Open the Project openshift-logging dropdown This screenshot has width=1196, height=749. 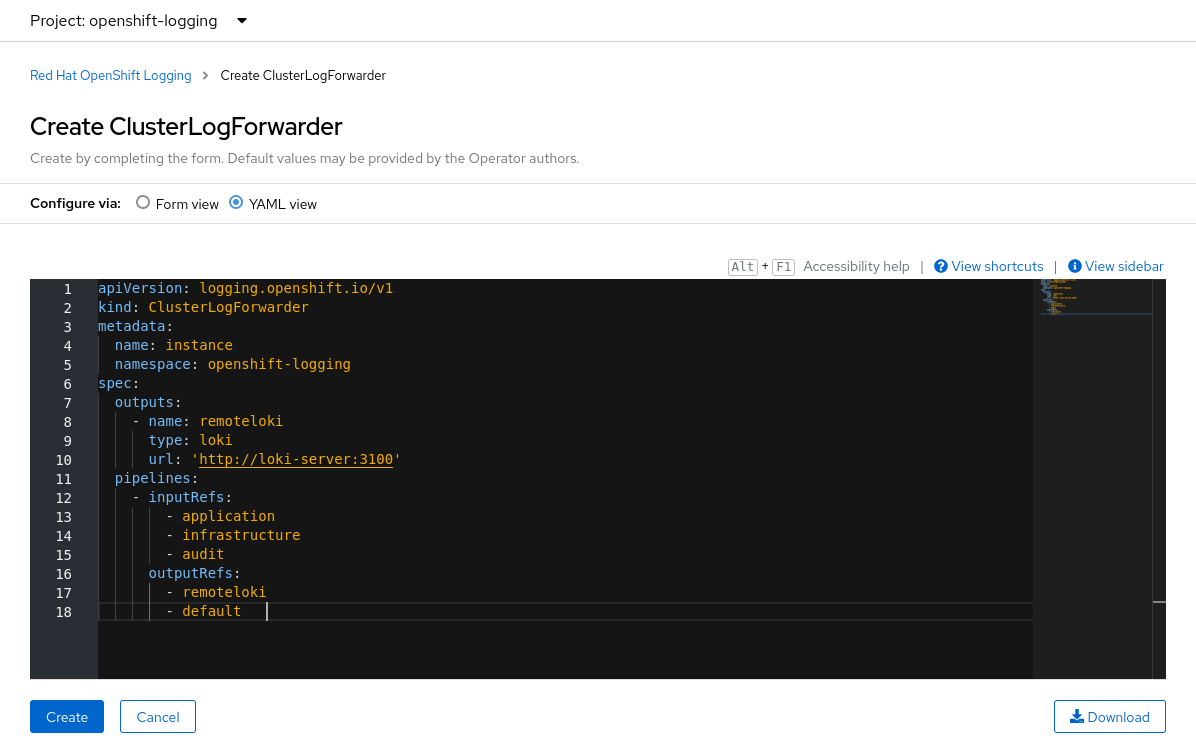(x=138, y=21)
